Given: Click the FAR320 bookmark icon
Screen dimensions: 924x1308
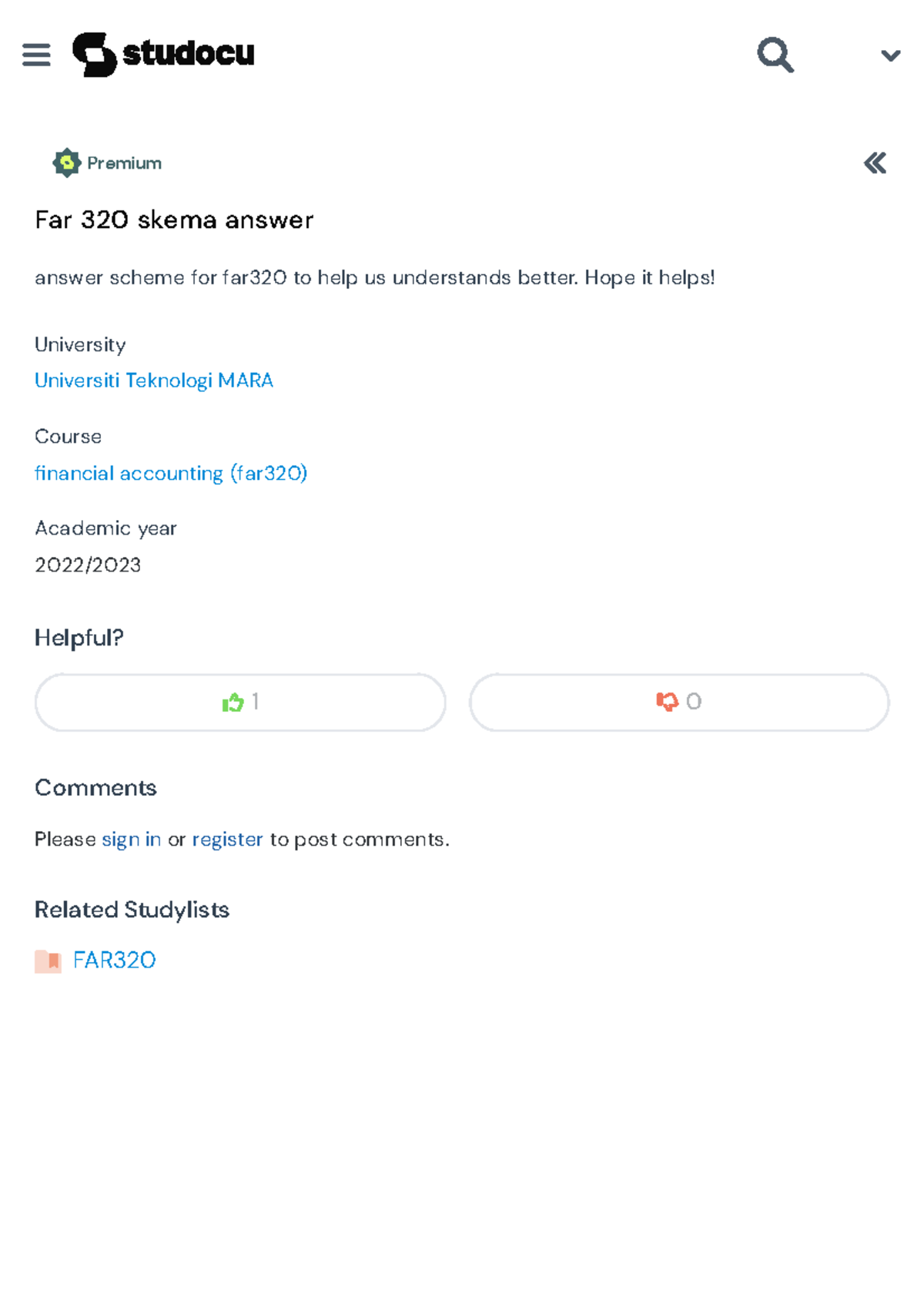Looking at the screenshot, I should click(x=46, y=961).
